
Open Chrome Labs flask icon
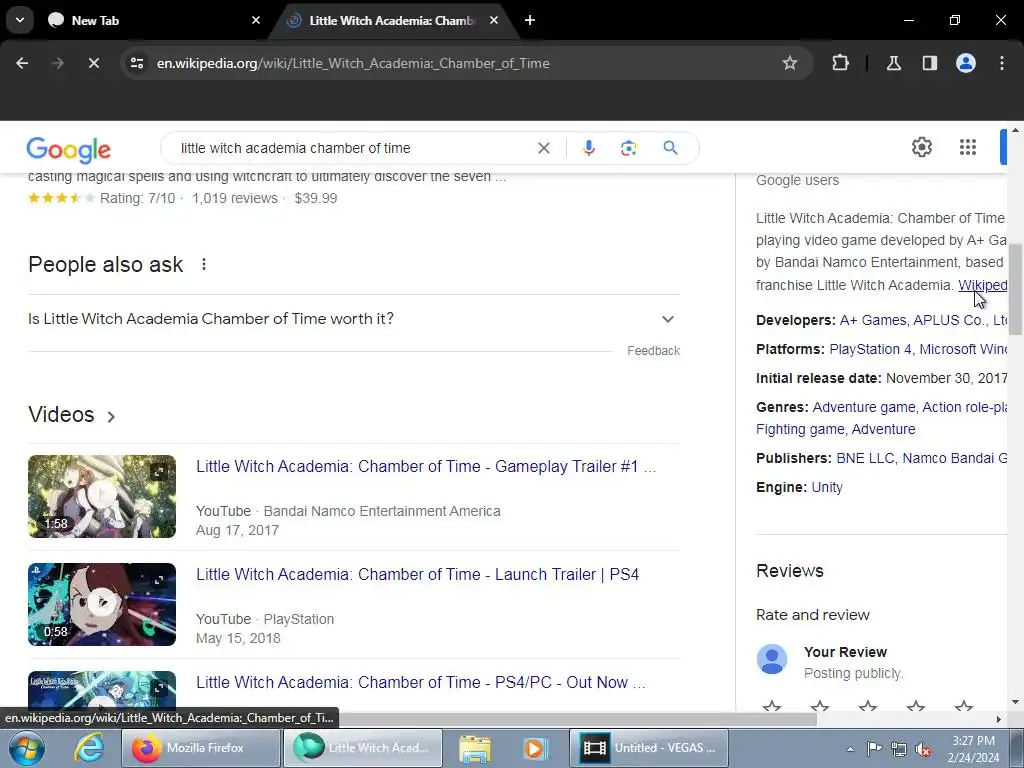893,63
